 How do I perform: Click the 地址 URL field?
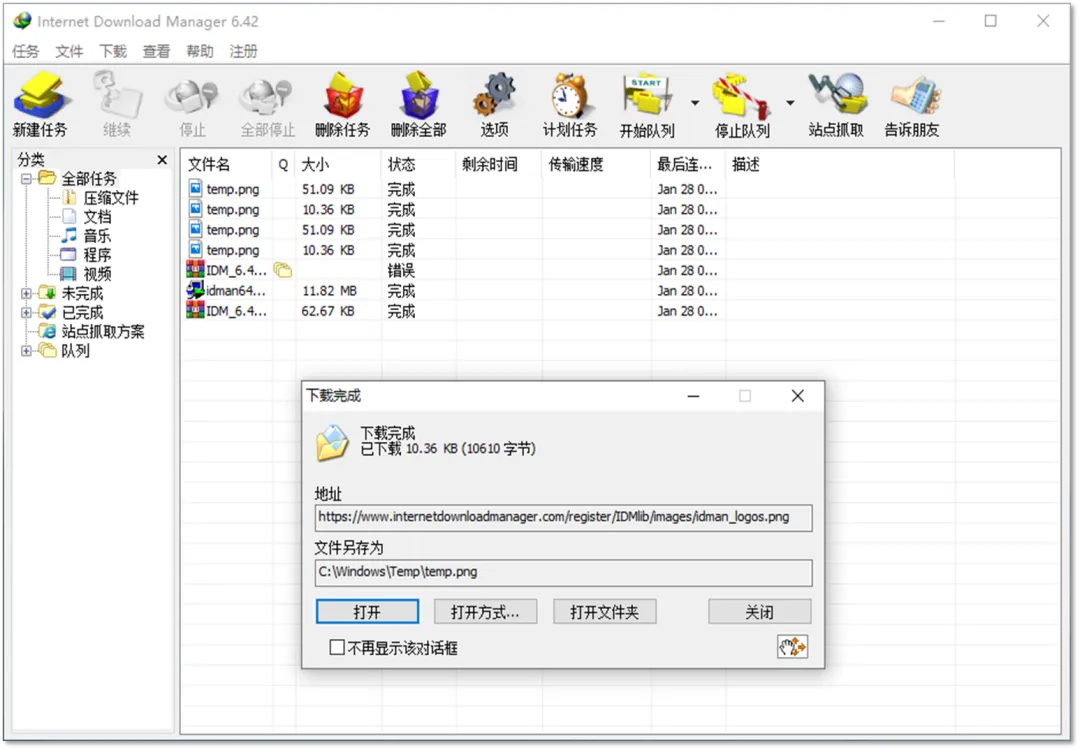click(563, 518)
